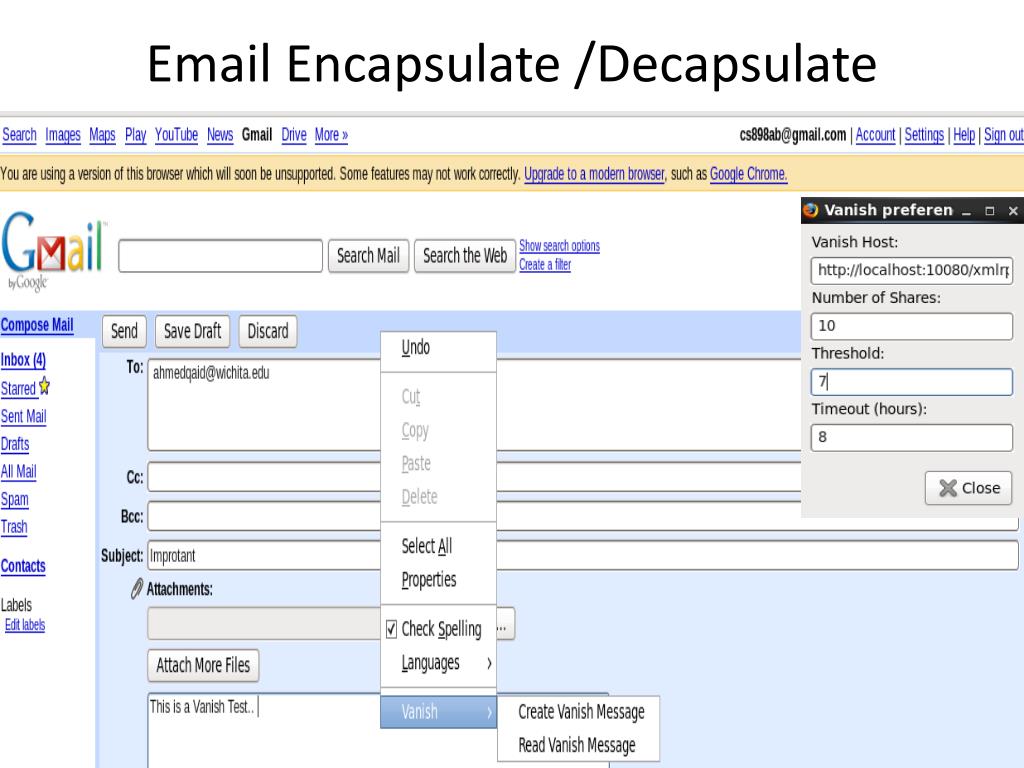1024x768 pixels.
Task: Open the Drafts folder
Action: [x=15, y=444]
